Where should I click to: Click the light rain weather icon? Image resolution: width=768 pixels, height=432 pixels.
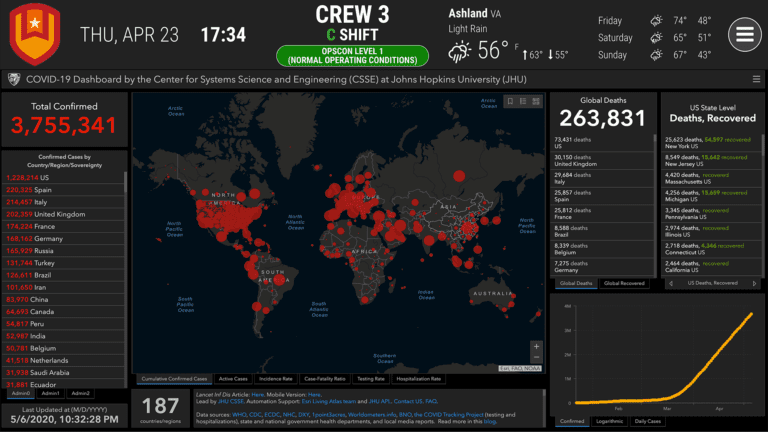coord(460,51)
